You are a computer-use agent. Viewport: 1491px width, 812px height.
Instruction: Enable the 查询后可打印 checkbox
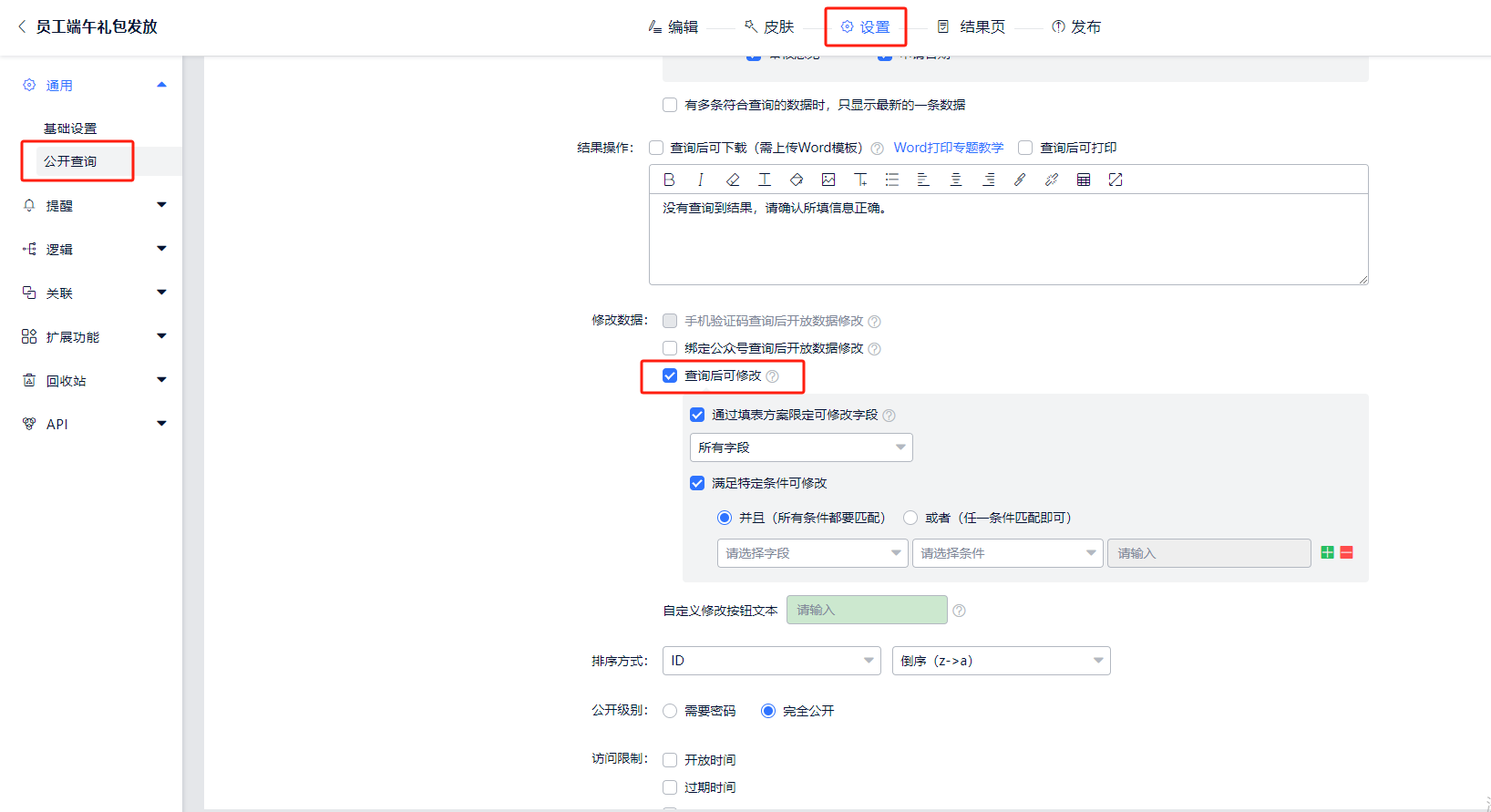pyautogui.click(x=1025, y=148)
